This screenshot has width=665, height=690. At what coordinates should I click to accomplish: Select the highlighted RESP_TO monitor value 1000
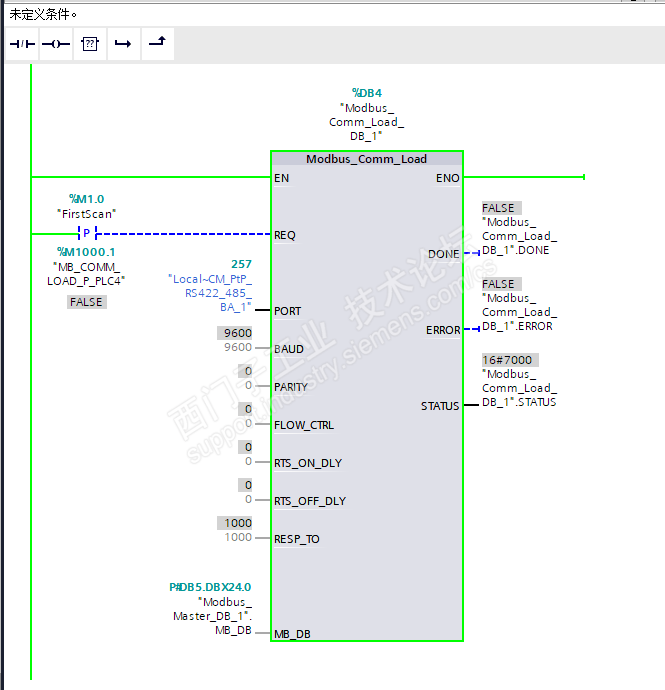pos(235,523)
